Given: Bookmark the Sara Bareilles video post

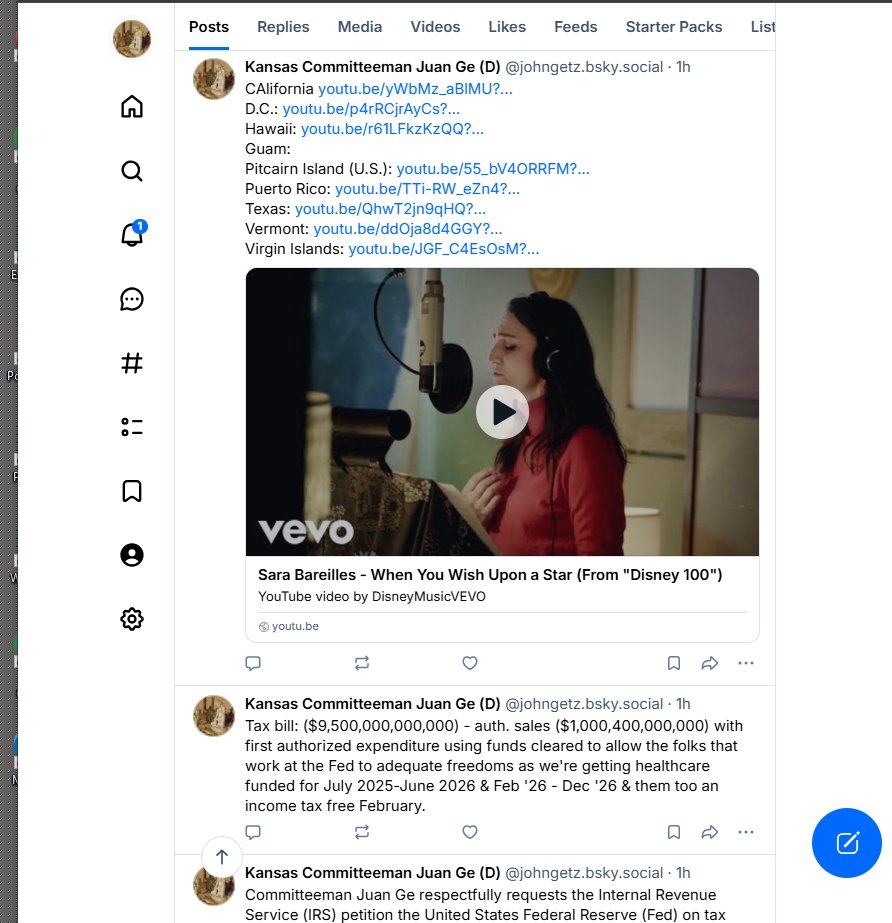Looking at the screenshot, I should tap(674, 663).
